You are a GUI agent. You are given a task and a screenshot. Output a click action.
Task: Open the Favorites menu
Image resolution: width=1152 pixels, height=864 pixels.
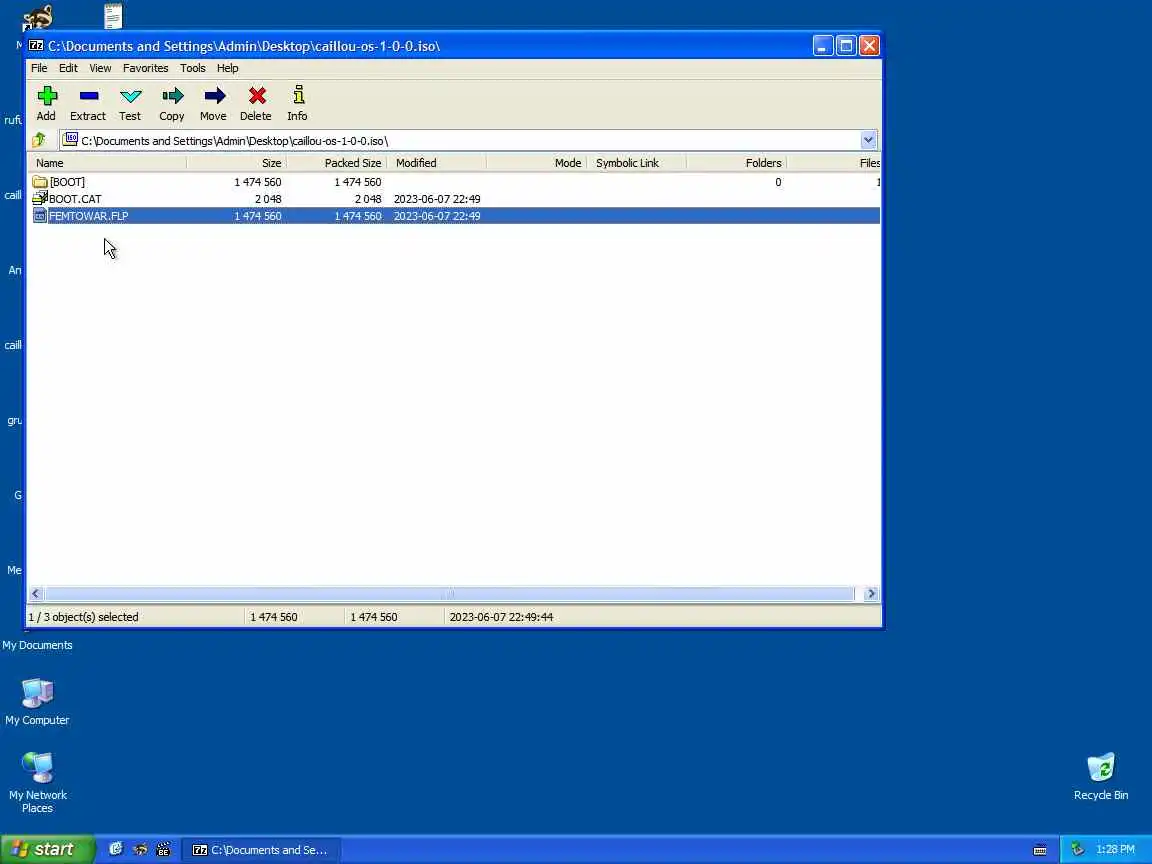click(145, 68)
